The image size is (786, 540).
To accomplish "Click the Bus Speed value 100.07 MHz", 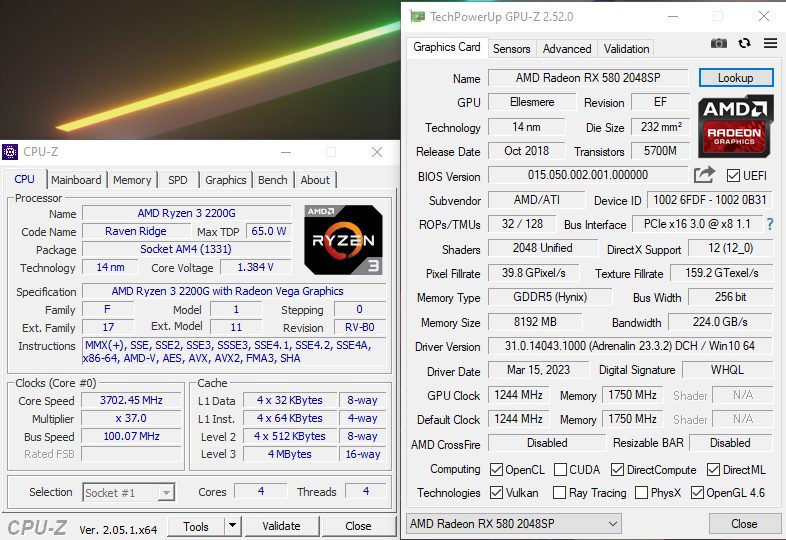I will (x=131, y=436).
